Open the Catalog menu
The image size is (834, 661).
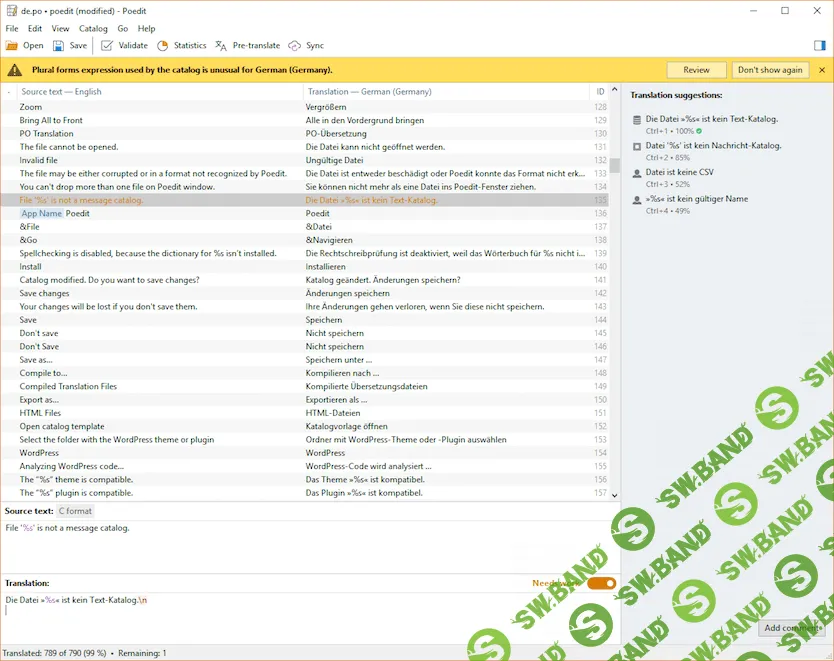click(x=93, y=29)
